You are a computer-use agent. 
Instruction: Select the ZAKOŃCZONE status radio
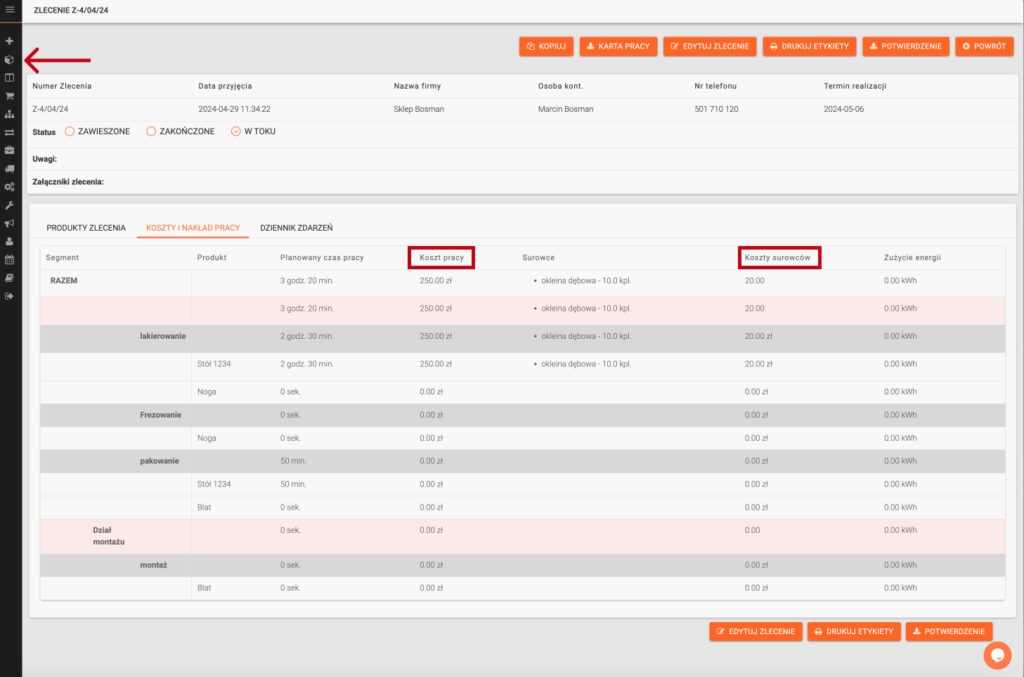coord(151,131)
